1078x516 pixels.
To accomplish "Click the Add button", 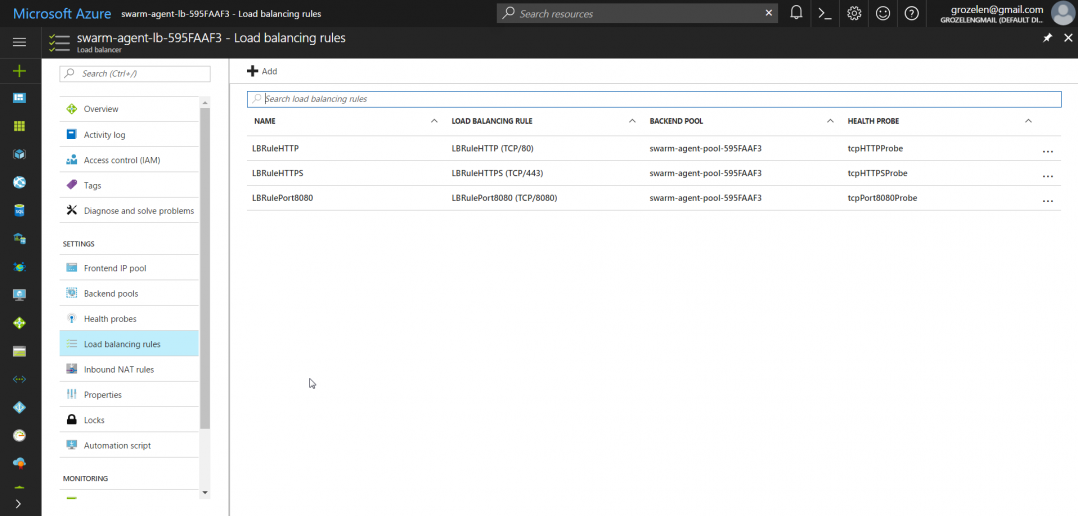I will [262, 71].
